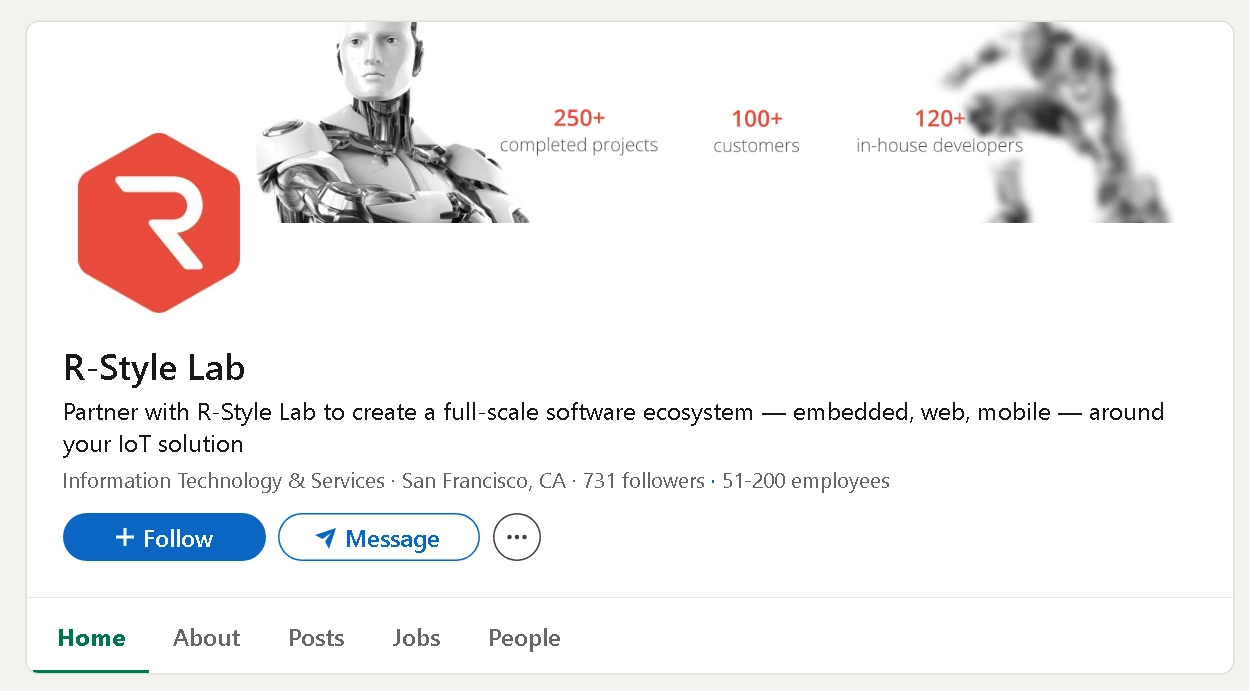Click the paper plane icon in Message
The width and height of the screenshot is (1249, 691).
pos(326,539)
